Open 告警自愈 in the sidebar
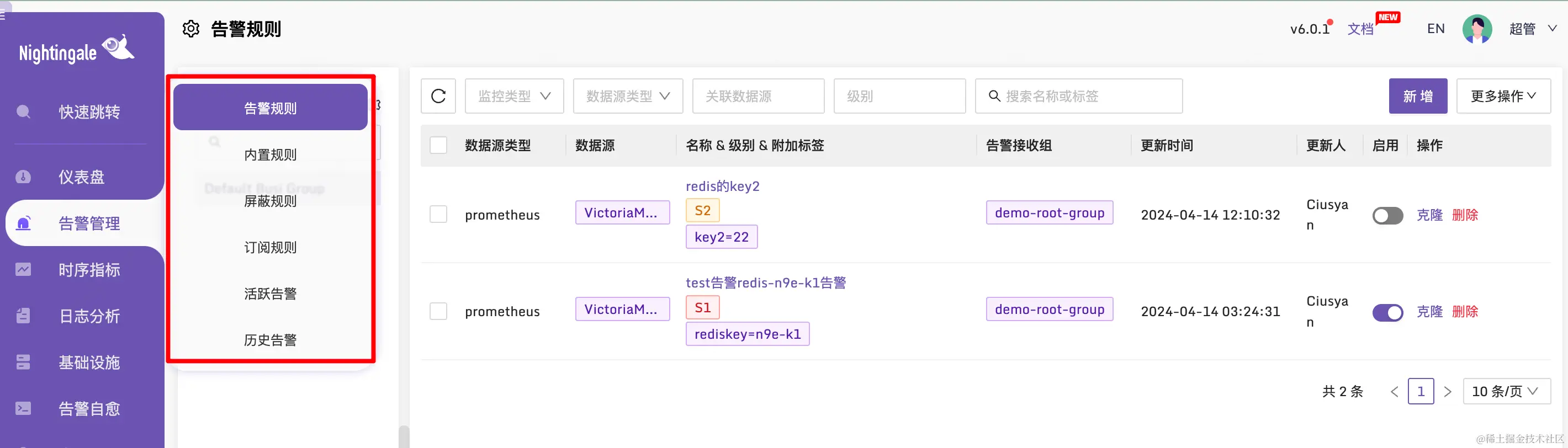1568x448 pixels. click(89, 408)
